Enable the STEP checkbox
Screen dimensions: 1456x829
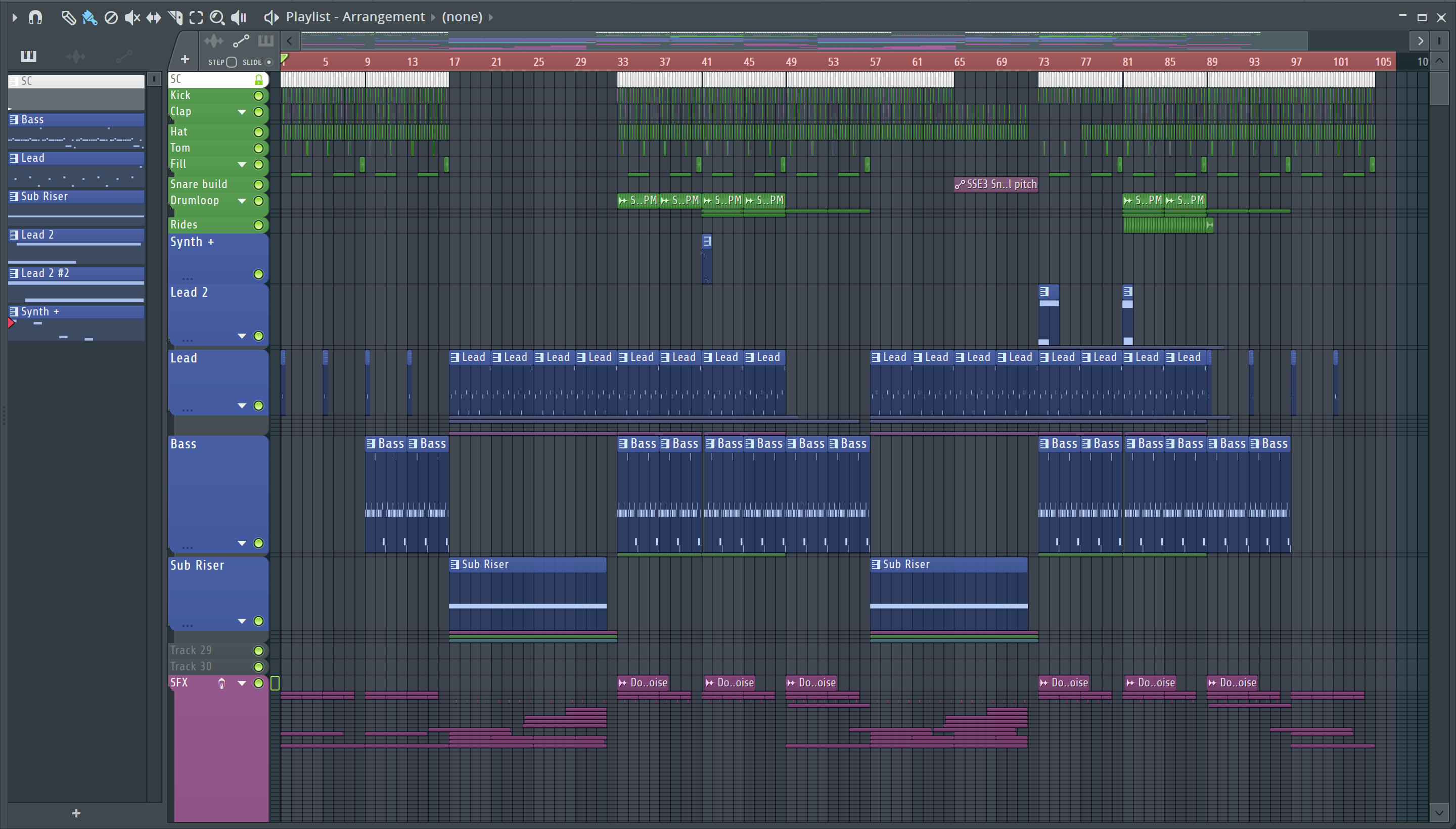[231, 62]
